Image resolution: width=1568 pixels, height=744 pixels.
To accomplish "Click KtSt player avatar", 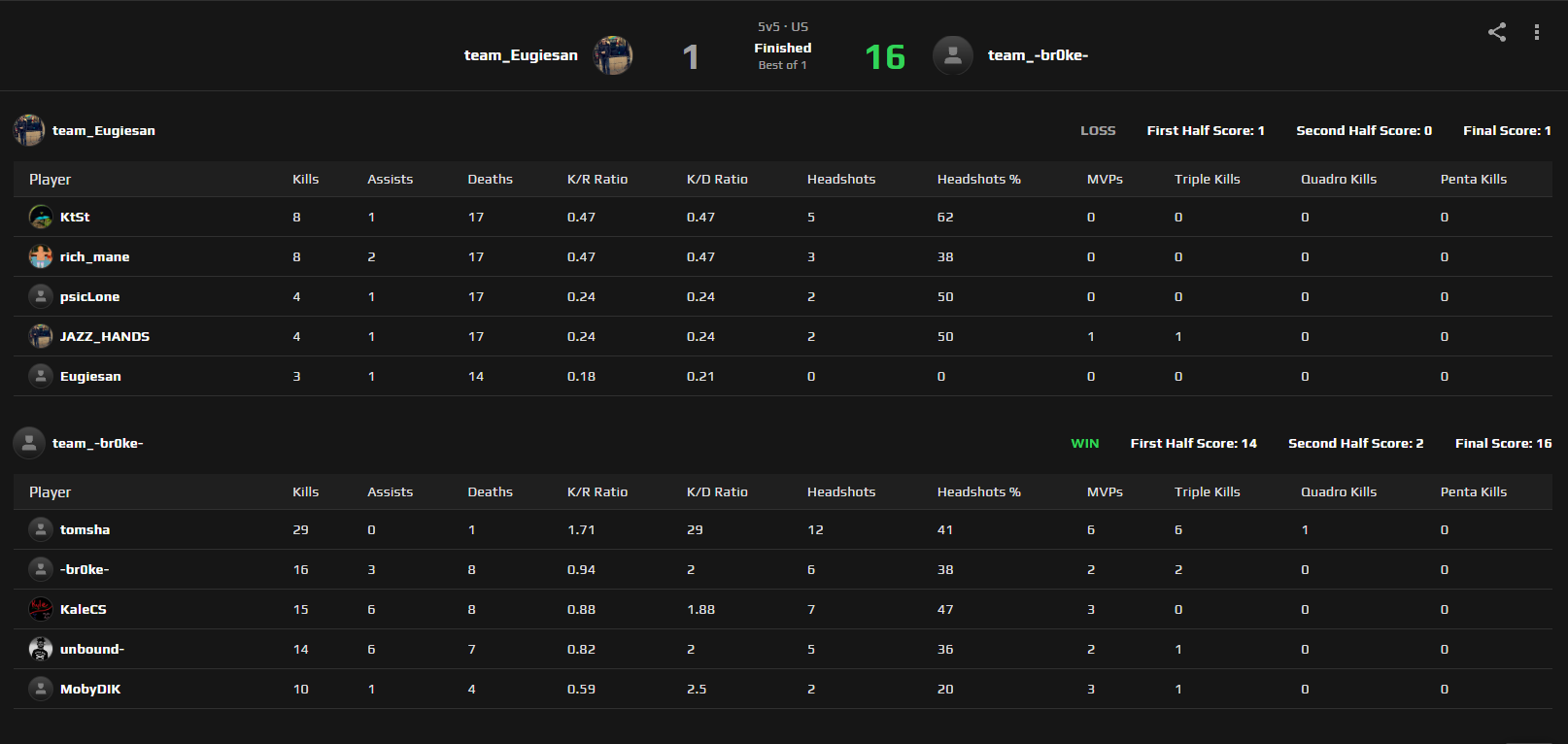I will (x=41, y=217).
